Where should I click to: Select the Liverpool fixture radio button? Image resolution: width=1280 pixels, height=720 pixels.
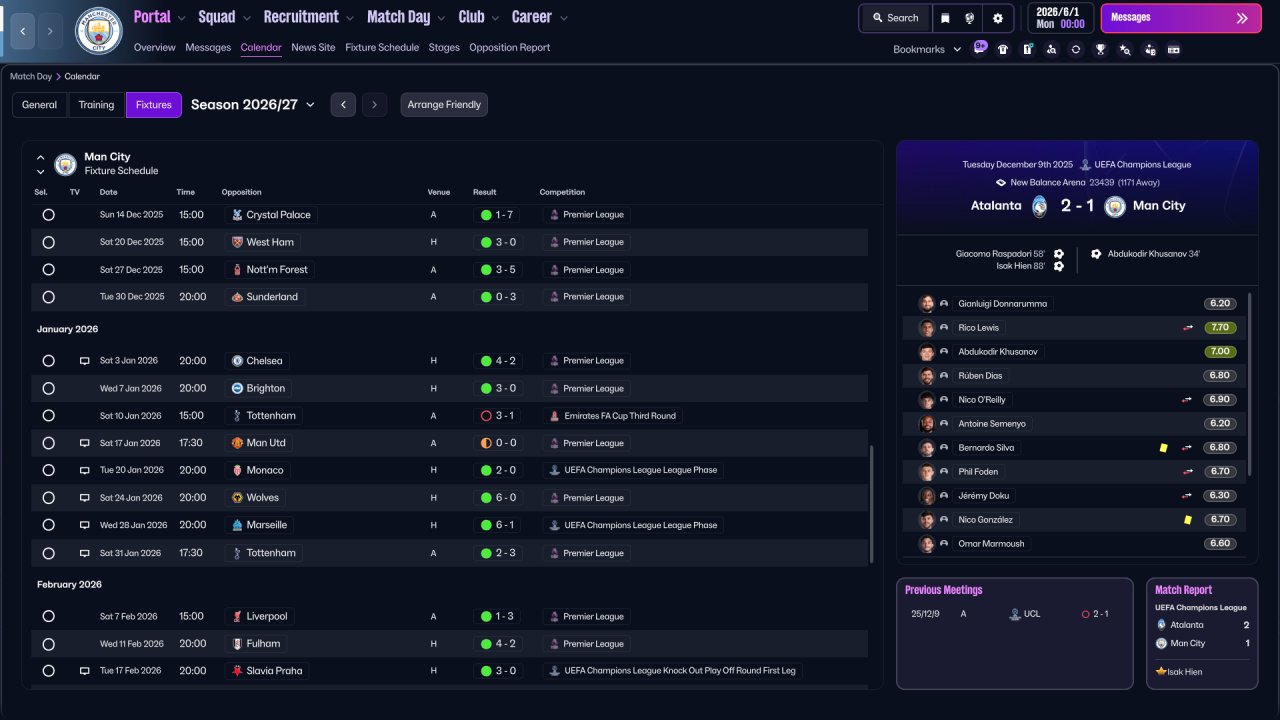(x=48, y=617)
